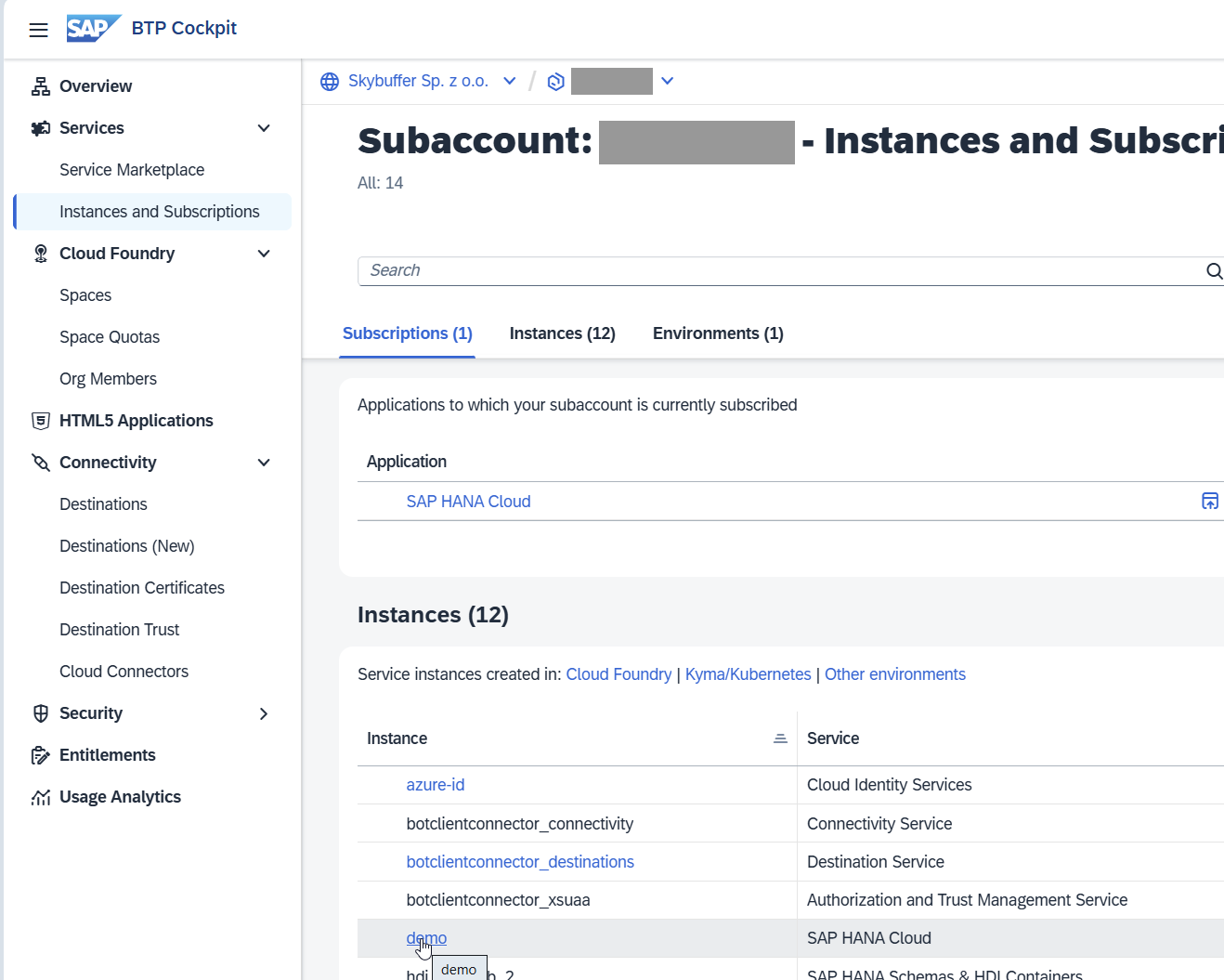
Task: Expand the Security section
Action: 264,713
